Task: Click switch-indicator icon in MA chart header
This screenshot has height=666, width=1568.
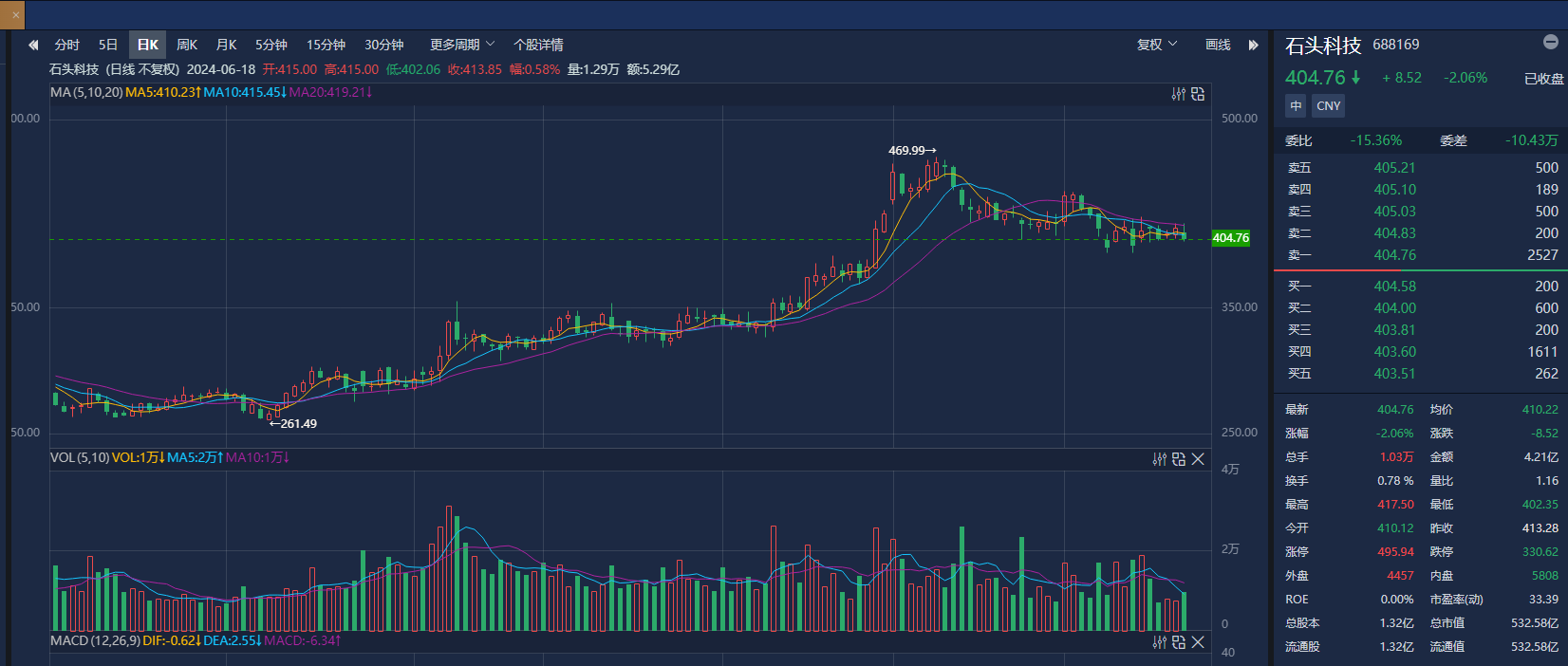Action: 1198,94
